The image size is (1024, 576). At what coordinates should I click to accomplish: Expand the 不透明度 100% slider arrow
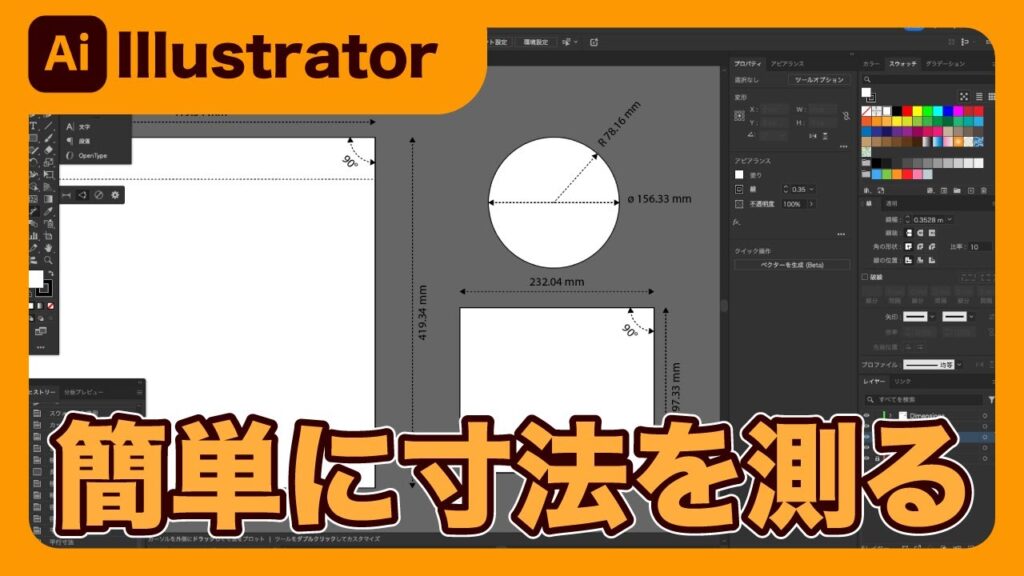811,204
